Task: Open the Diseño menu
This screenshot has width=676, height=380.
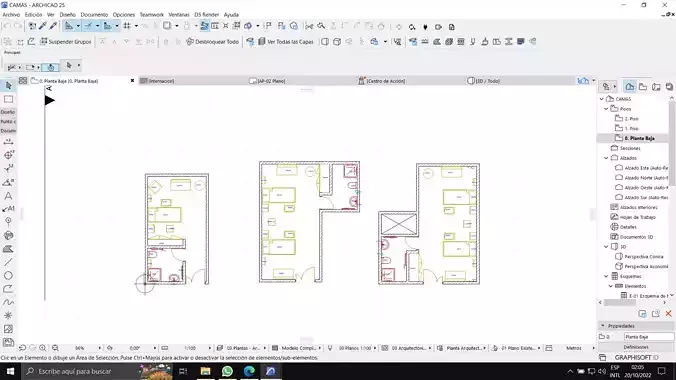Action: (x=68, y=15)
